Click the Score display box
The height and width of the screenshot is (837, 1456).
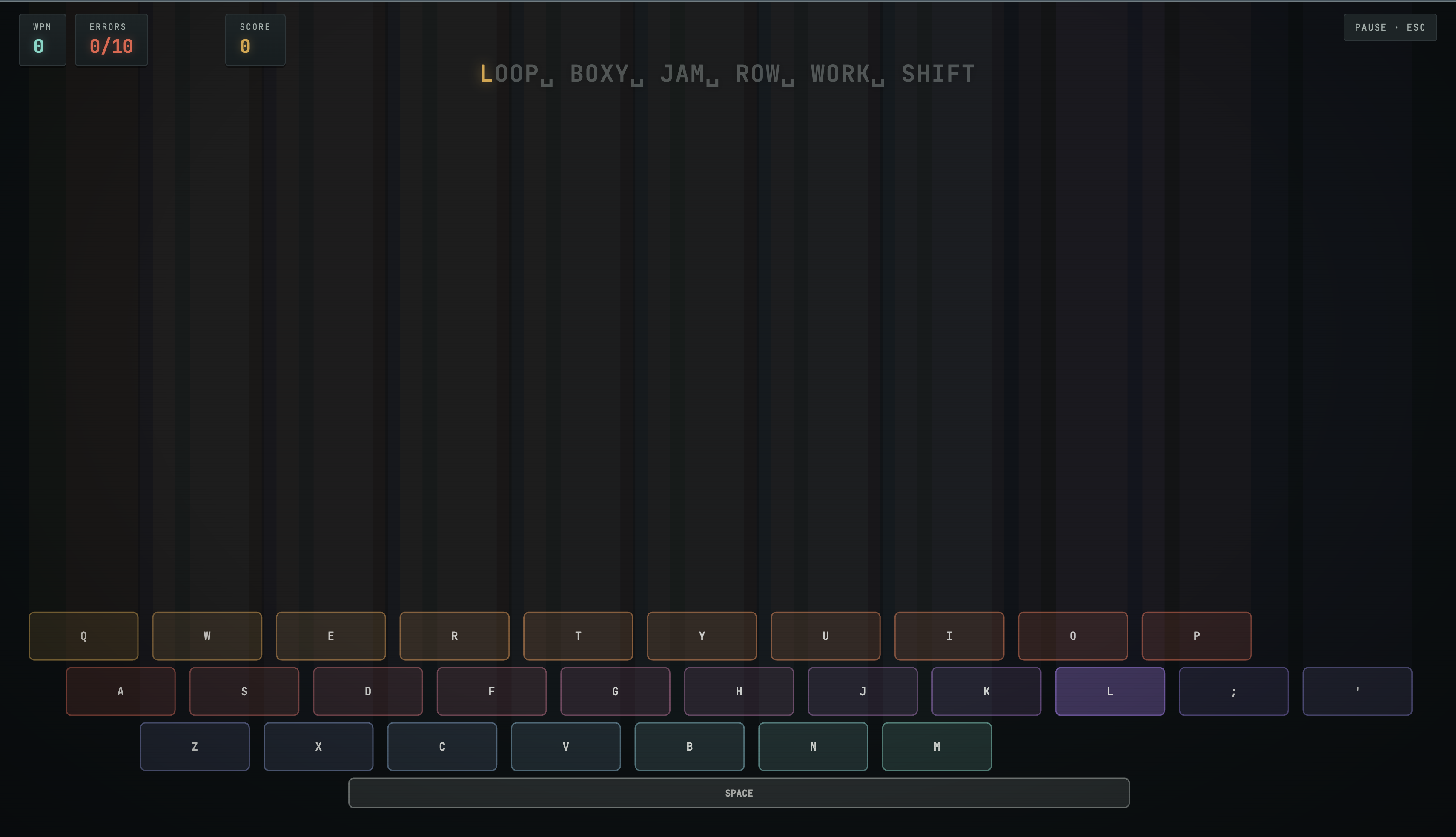(255, 40)
